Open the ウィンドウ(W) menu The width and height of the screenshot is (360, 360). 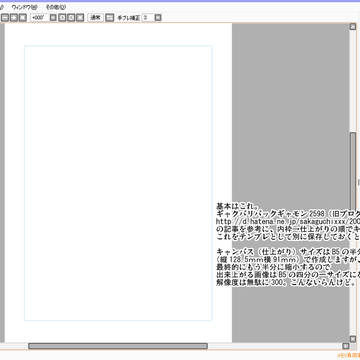[x=24, y=7]
